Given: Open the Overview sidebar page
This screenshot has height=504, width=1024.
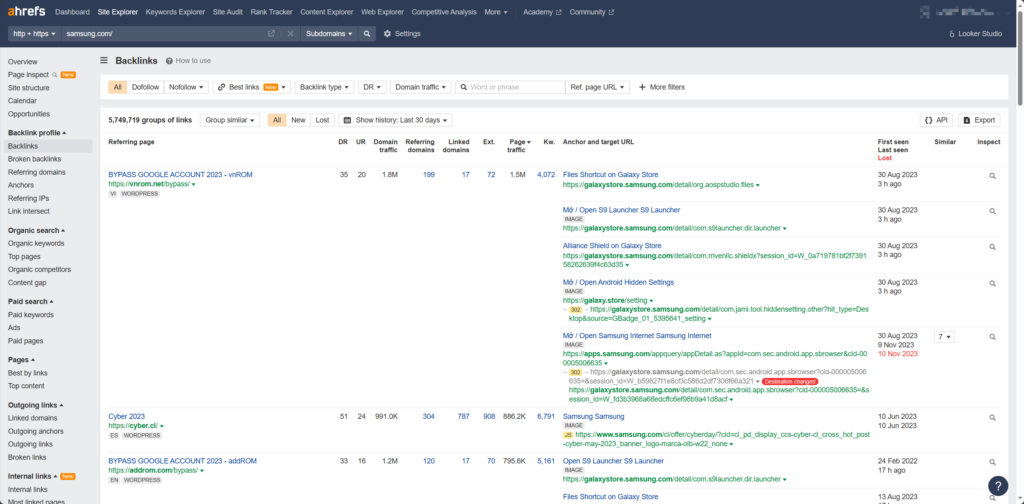Looking at the screenshot, I should [x=23, y=61].
